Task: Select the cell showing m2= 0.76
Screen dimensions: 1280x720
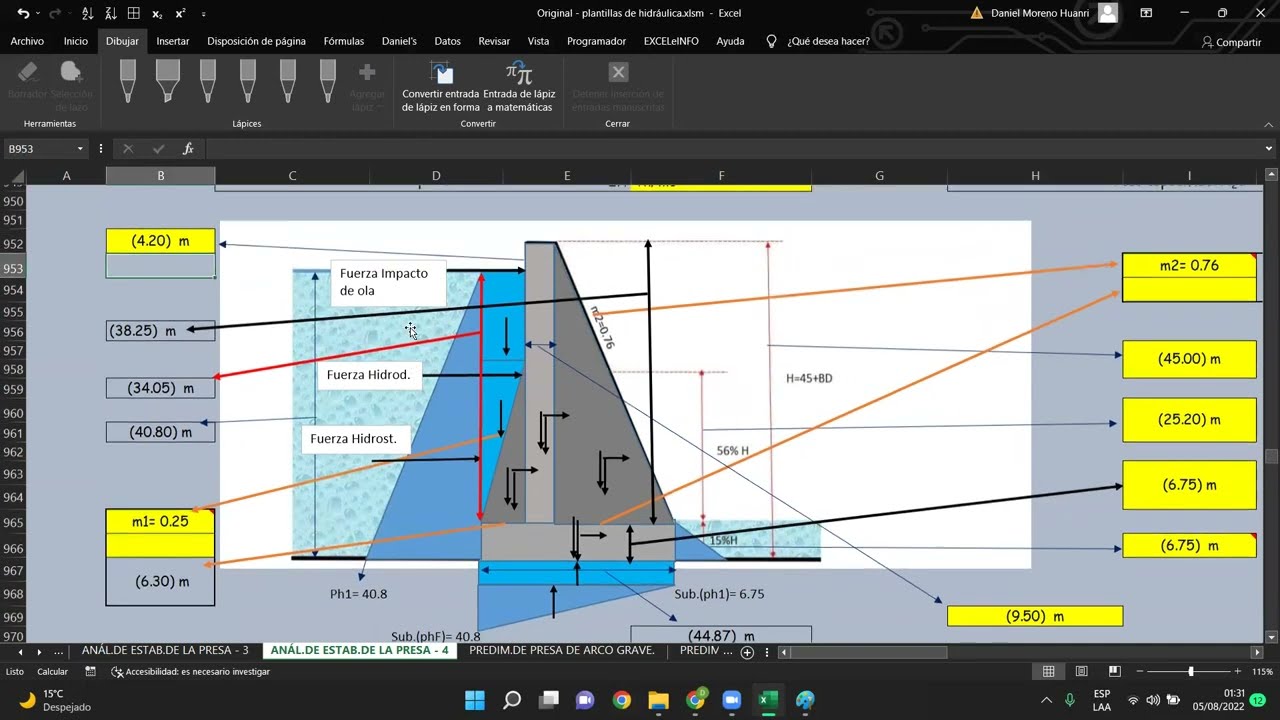Action: [x=1189, y=266]
